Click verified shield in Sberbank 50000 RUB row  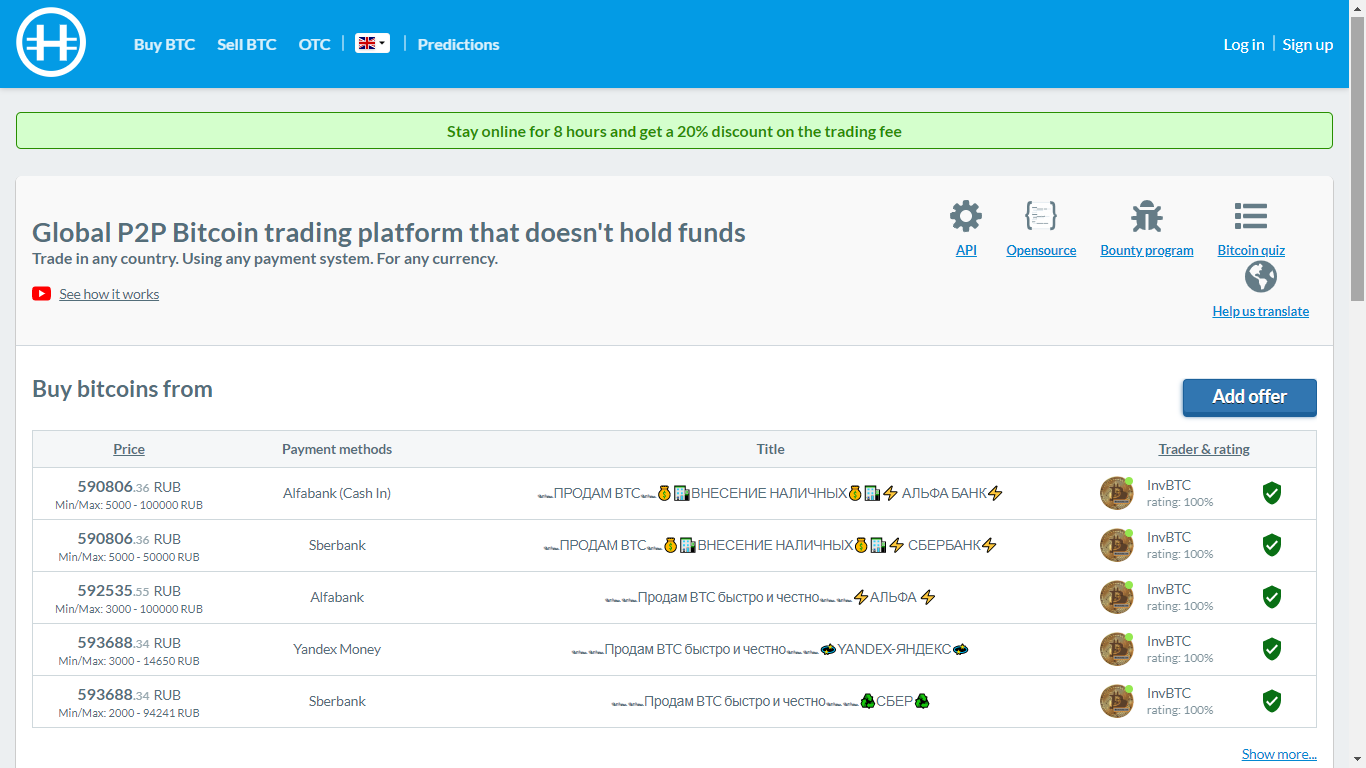1272,545
